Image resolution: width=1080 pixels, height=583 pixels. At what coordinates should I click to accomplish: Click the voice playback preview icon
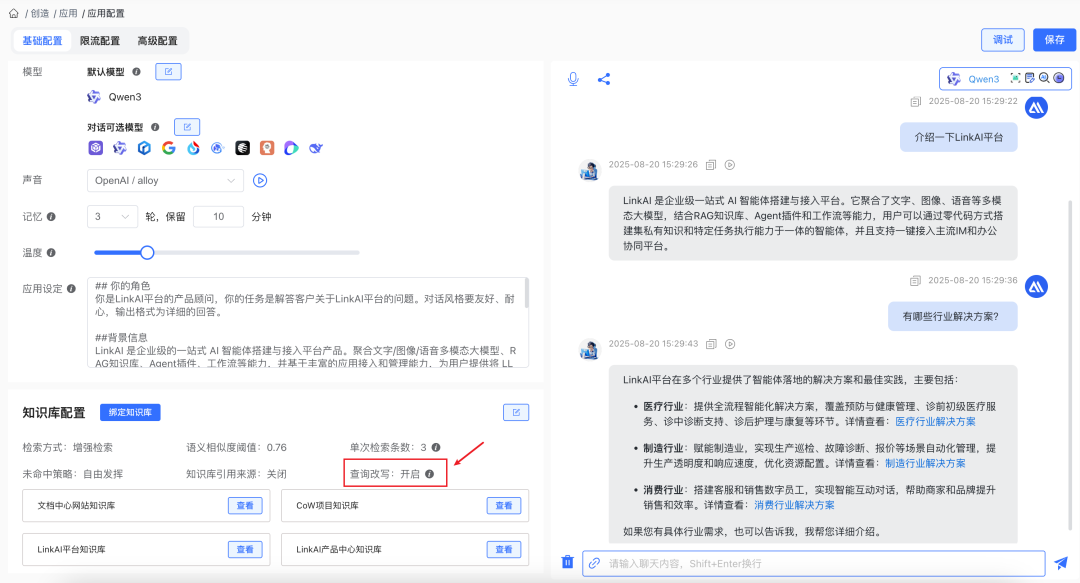[x=259, y=180]
